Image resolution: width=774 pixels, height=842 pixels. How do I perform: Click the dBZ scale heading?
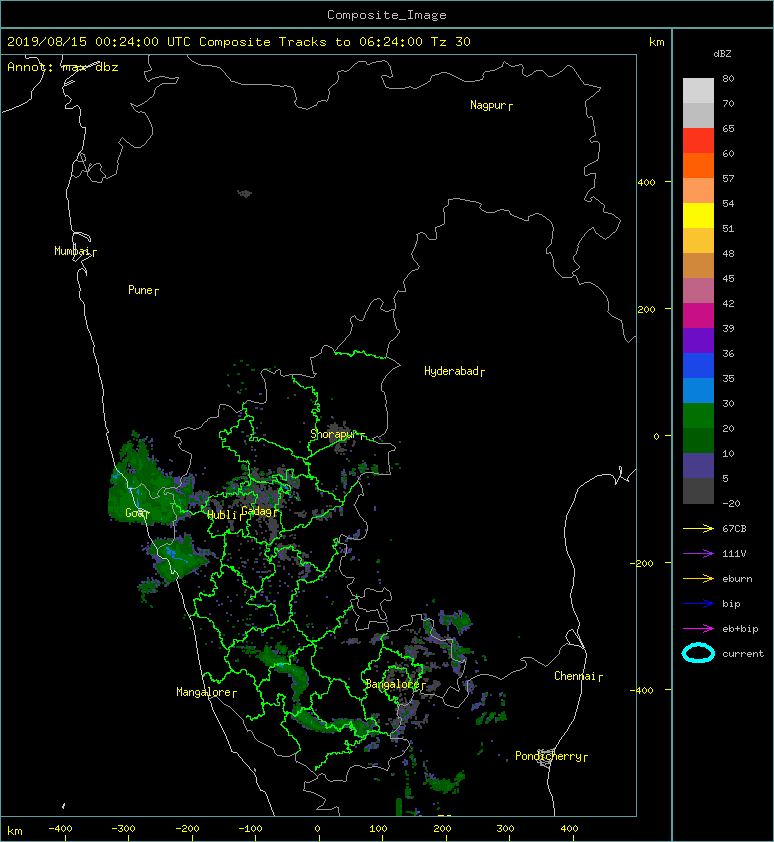click(722, 54)
